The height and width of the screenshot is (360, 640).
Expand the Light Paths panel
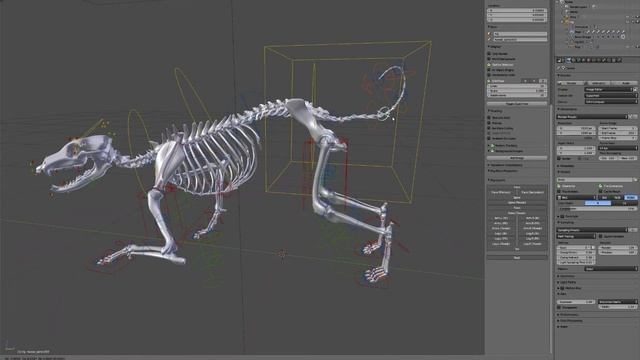(568, 282)
